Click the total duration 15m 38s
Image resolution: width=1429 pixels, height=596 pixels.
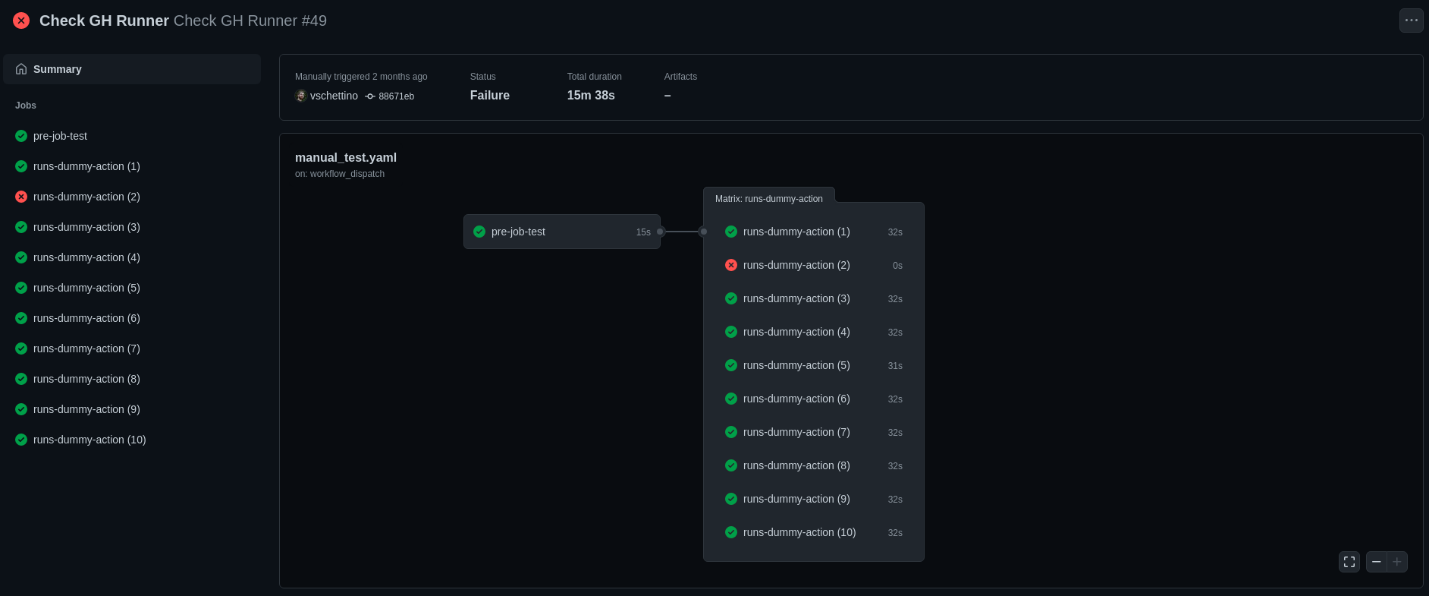[x=591, y=95]
